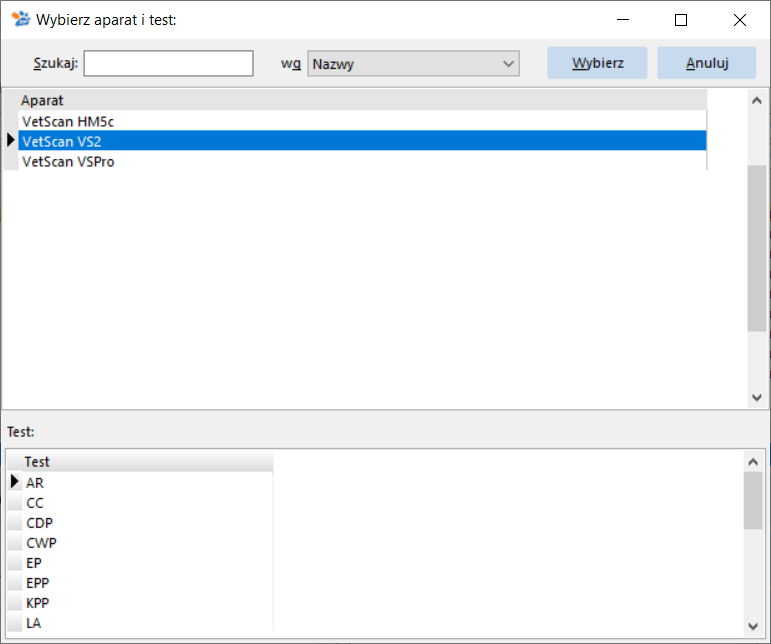The width and height of the screenshot is (771, 644).
Task: Click the Aparat list scroll-up arrow
Action: [757, 101]
